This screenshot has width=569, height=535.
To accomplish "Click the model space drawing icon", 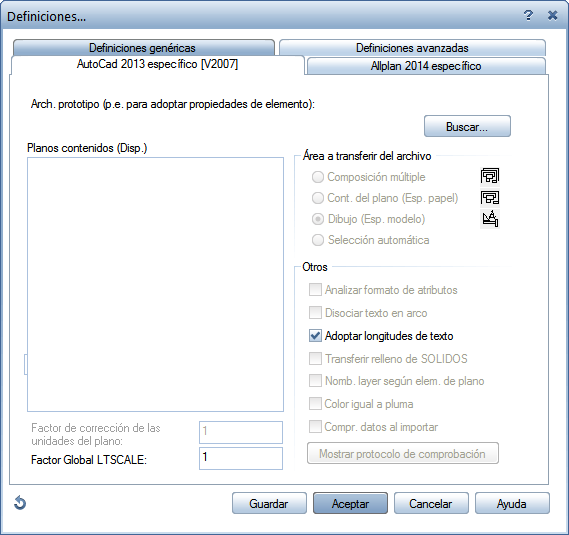I will [490, 219].
